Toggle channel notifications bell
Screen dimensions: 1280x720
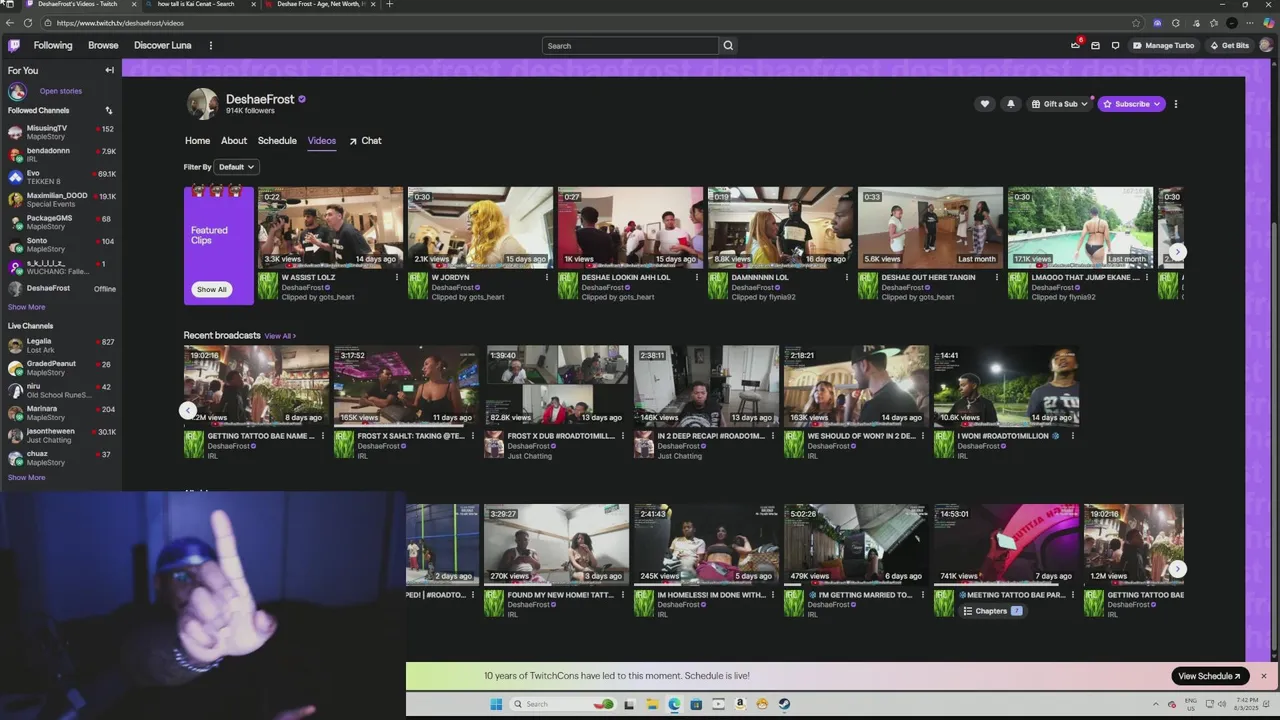(x=1010, y=104)
